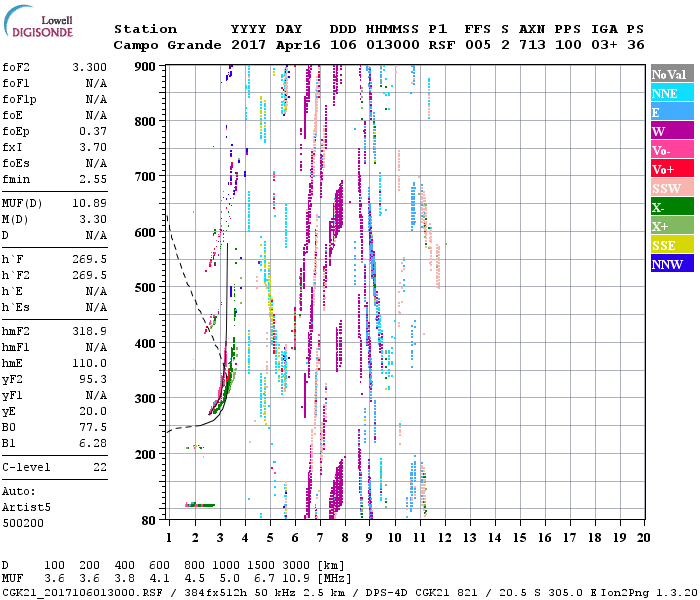Select the SSW salmon legend swatch
This screenshot has width=700, height=600.
click(x=672, y=188)
